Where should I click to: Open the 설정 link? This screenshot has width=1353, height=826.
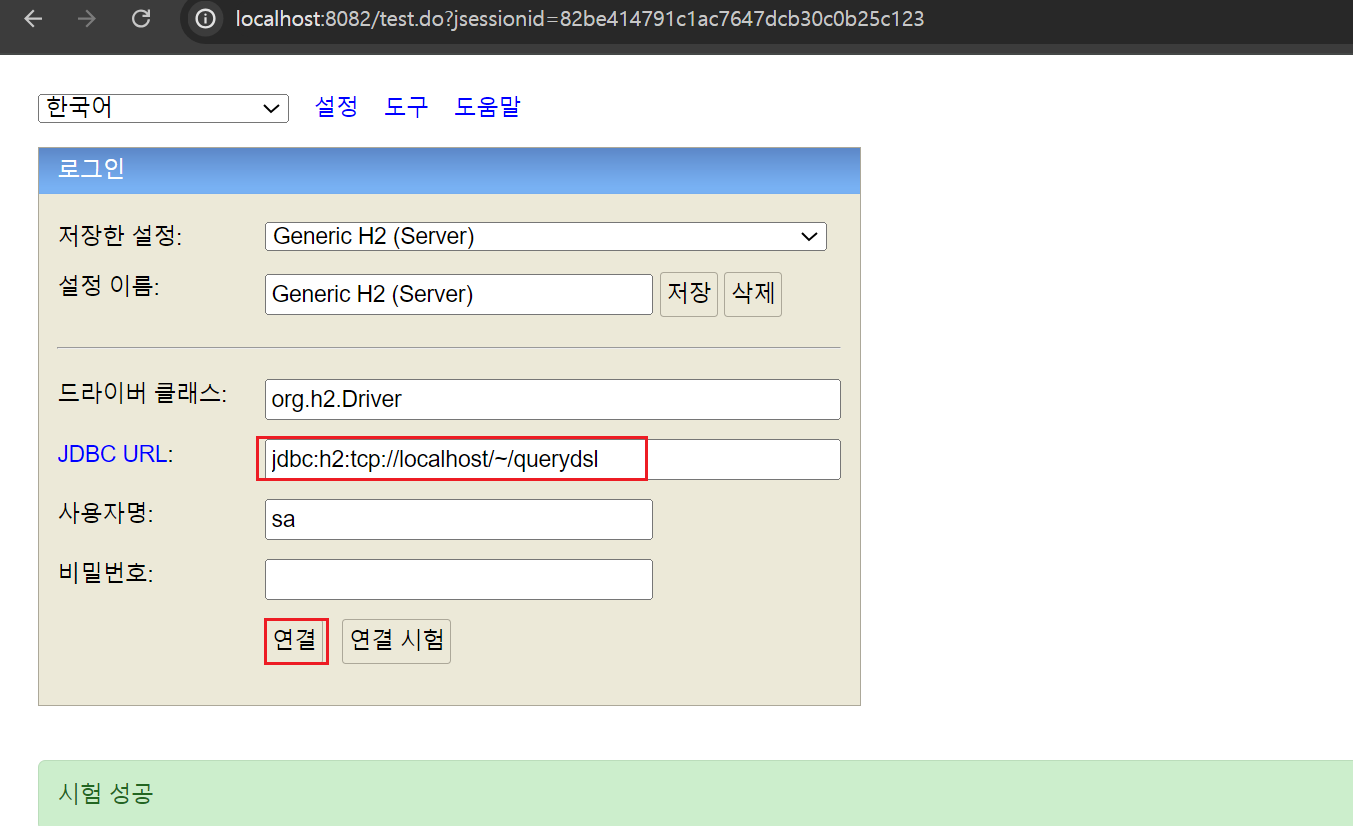pos(336,107)
